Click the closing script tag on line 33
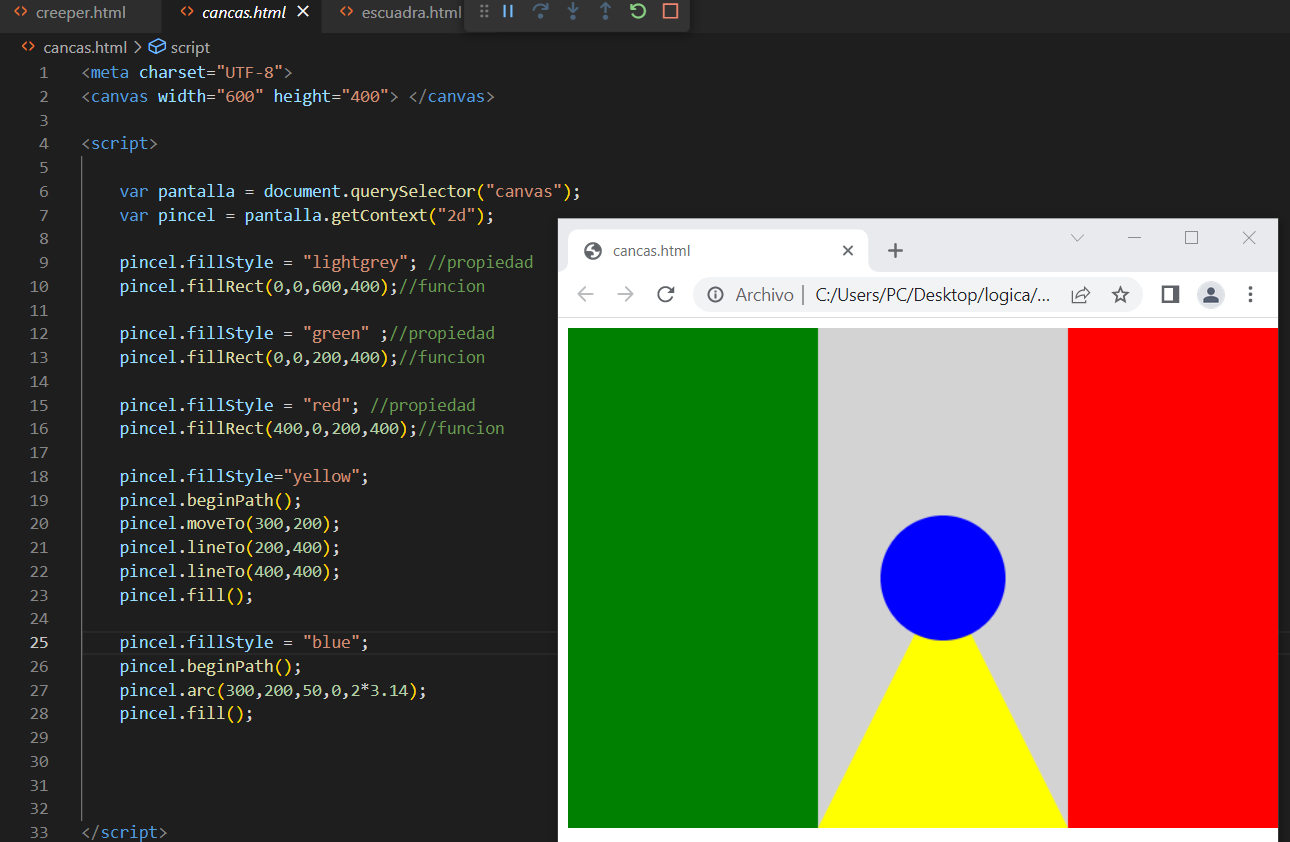The height and width of the screenshot is (842, 1290). (125, 832)
